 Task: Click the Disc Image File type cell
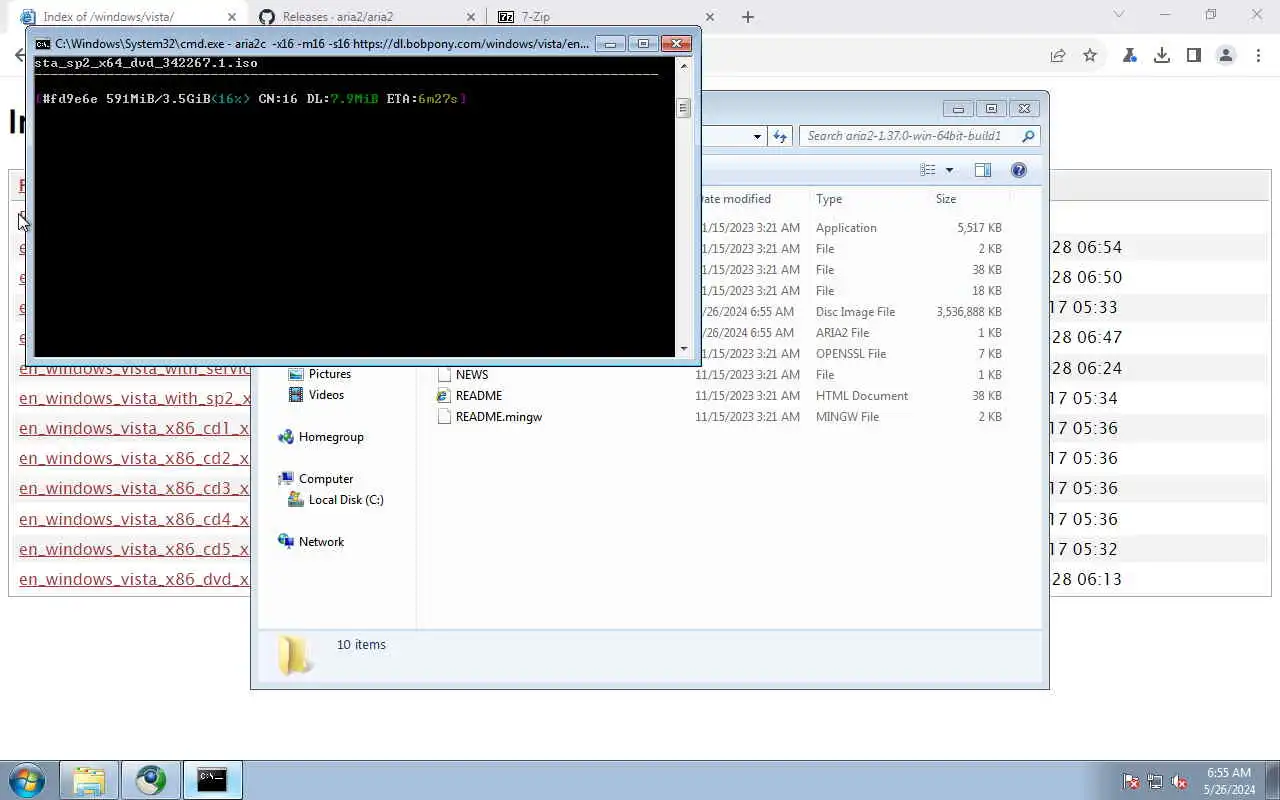pos(855,312)
